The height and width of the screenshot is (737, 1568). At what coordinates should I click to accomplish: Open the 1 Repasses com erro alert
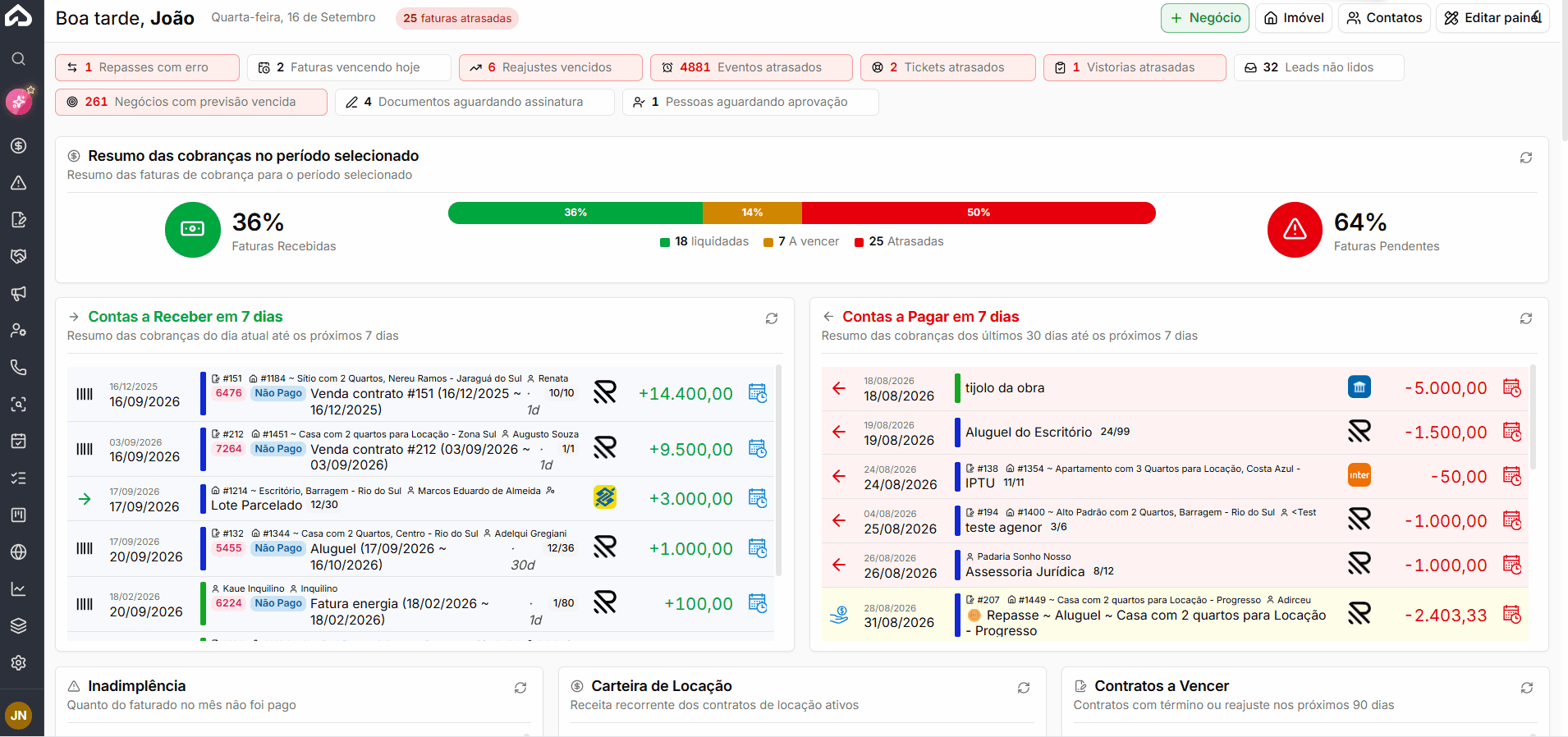(x=147, y=67)
